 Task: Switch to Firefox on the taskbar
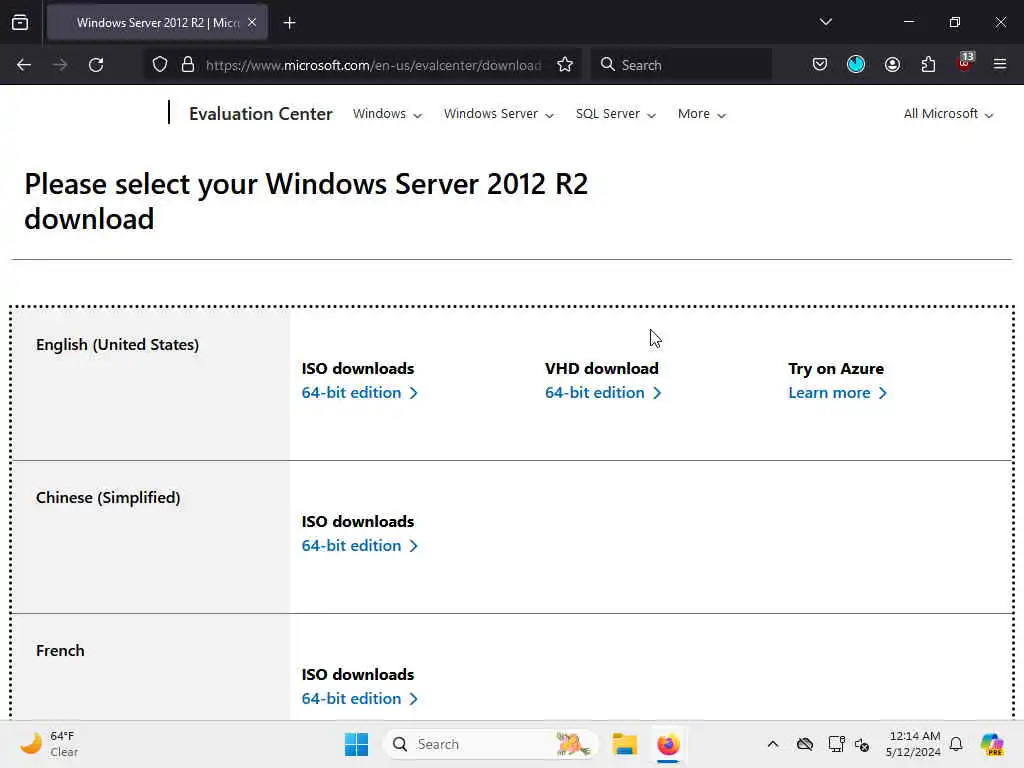click(x=668, y=744)
